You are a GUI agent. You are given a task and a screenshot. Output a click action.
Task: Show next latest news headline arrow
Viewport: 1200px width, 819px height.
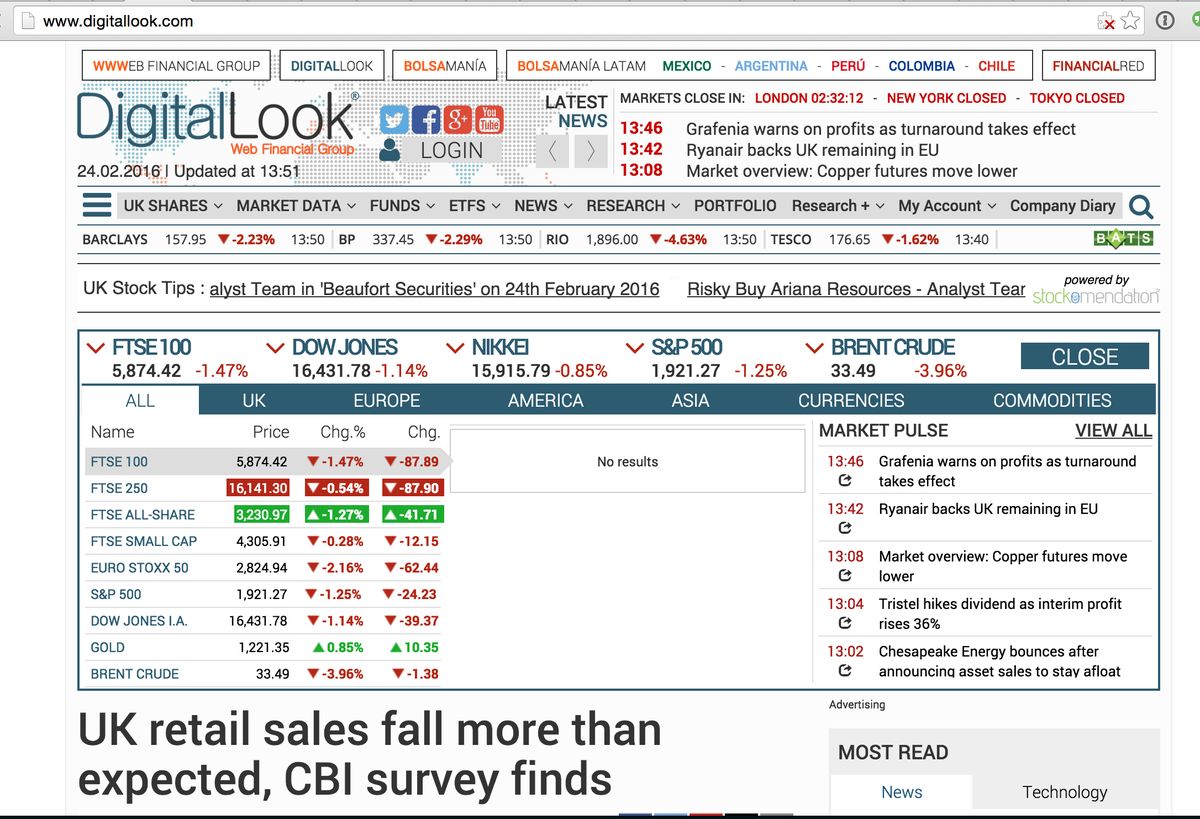pyautogui.click(x=591, y=151)
